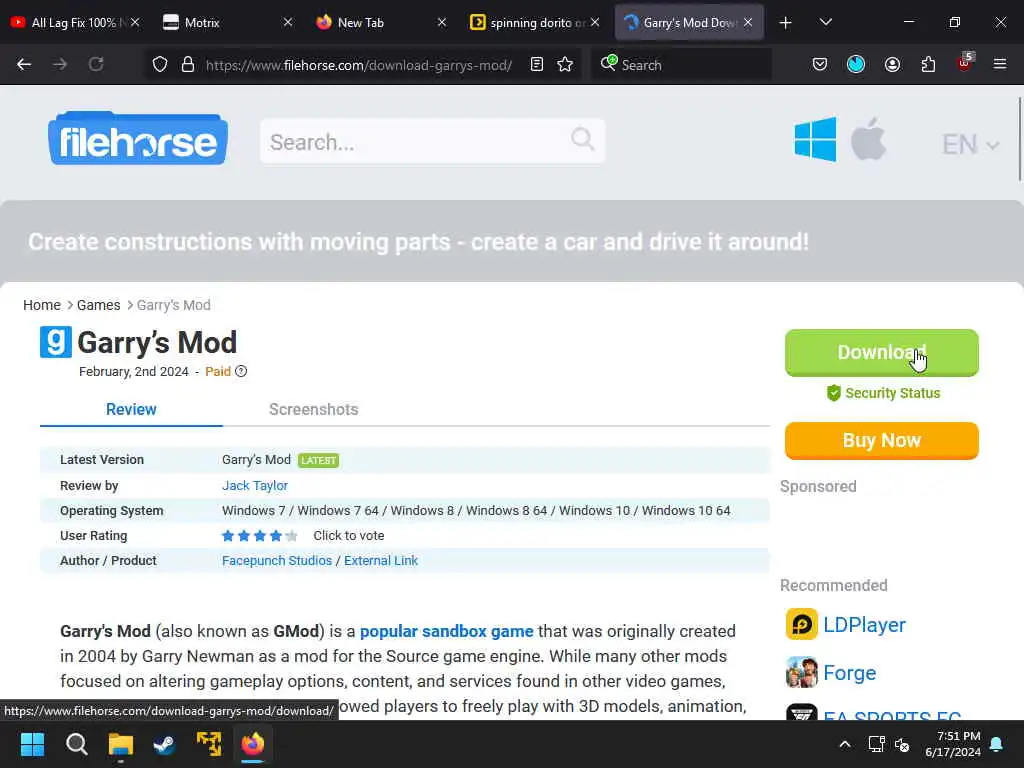1024x768 pixels.
Task: Open Windows Start menu
Action: [32, 744]
